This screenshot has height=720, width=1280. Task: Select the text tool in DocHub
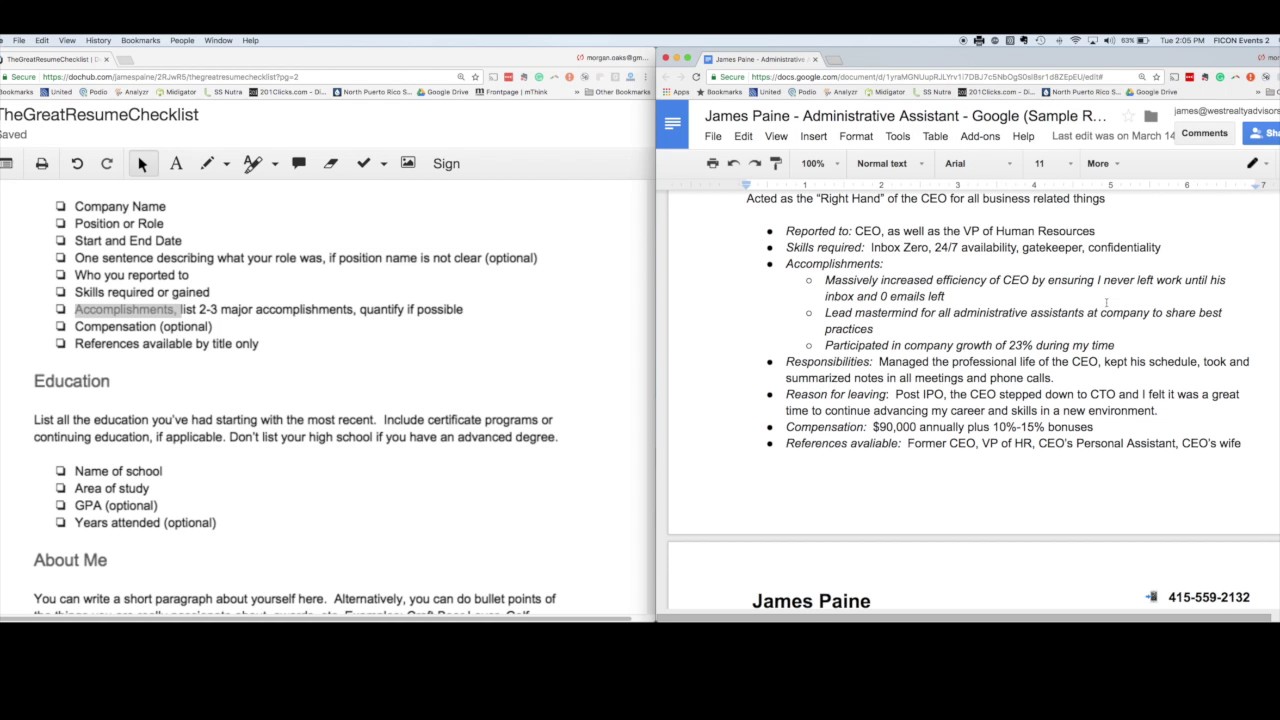[176, 164]
